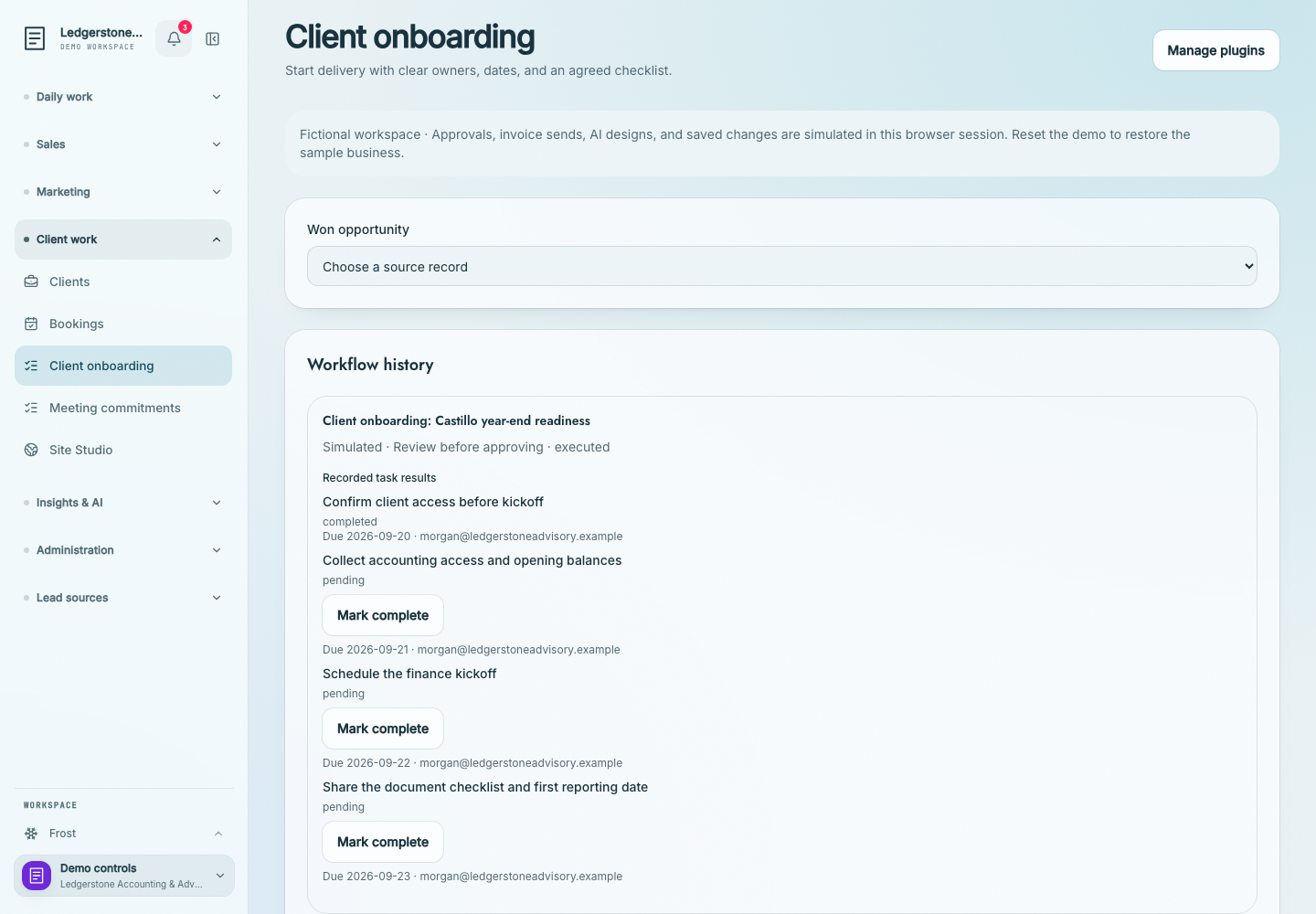Click the 'Due 2026-09-20' line
The width and height of the screenshot is (1316, 914).
(472, 537)
